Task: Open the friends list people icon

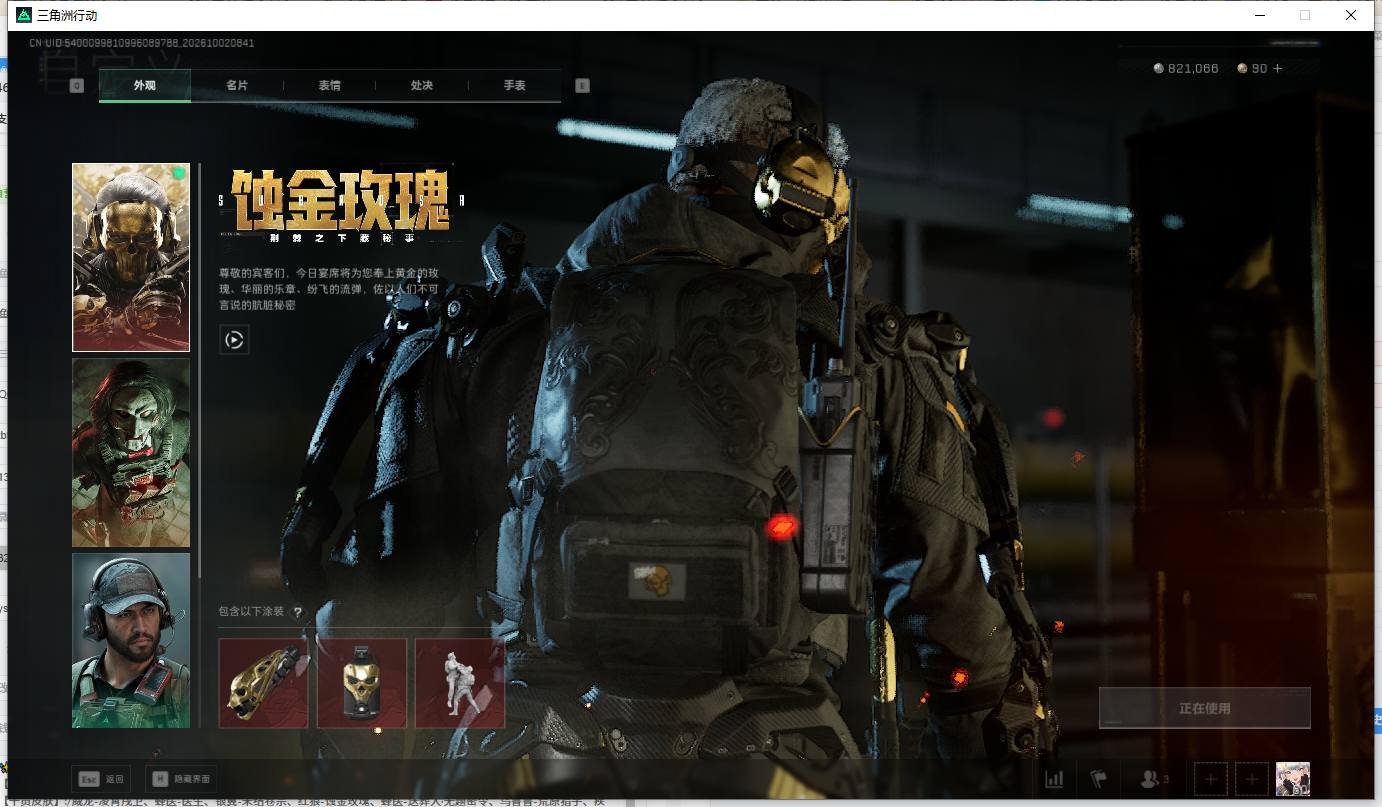Action: (x=1154, y=779)
